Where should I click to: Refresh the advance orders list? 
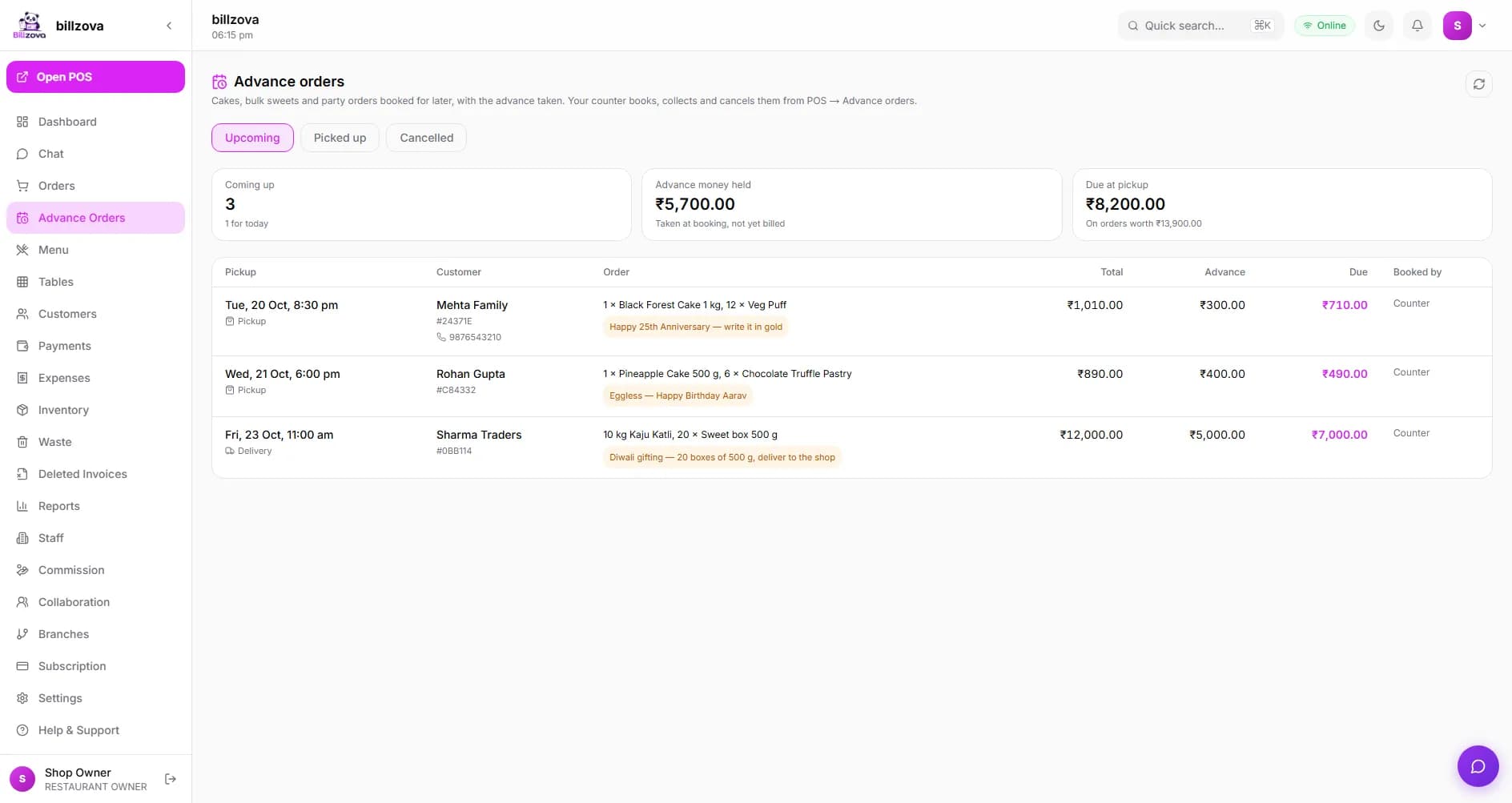(x=1479, y=84)
